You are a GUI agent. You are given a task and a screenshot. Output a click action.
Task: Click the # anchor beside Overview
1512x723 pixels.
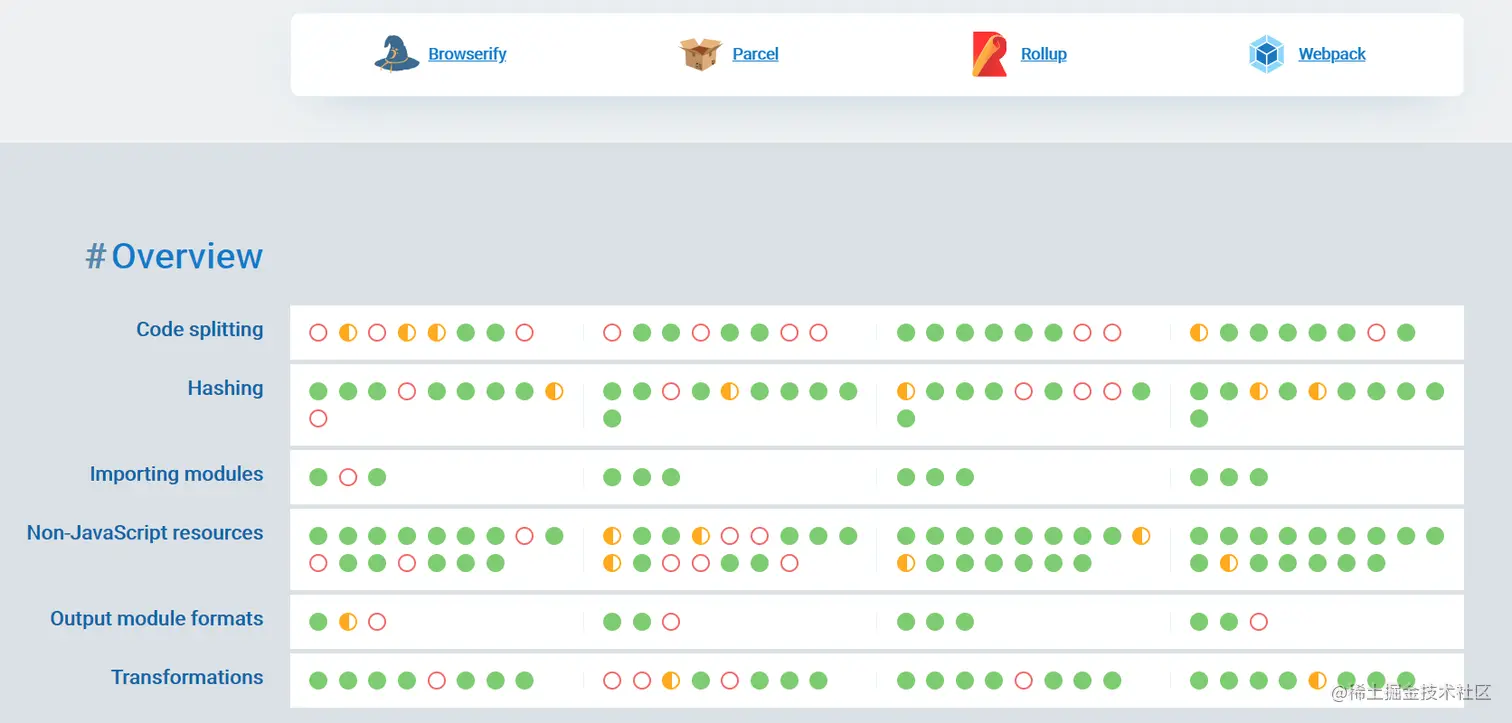click(95, 256)
